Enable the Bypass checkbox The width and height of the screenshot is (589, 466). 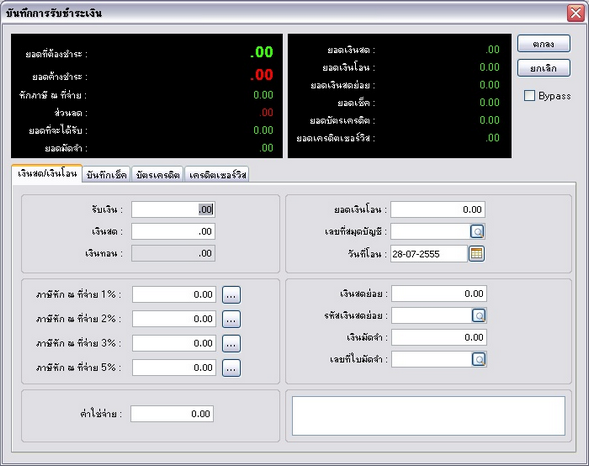coord(529,96)
